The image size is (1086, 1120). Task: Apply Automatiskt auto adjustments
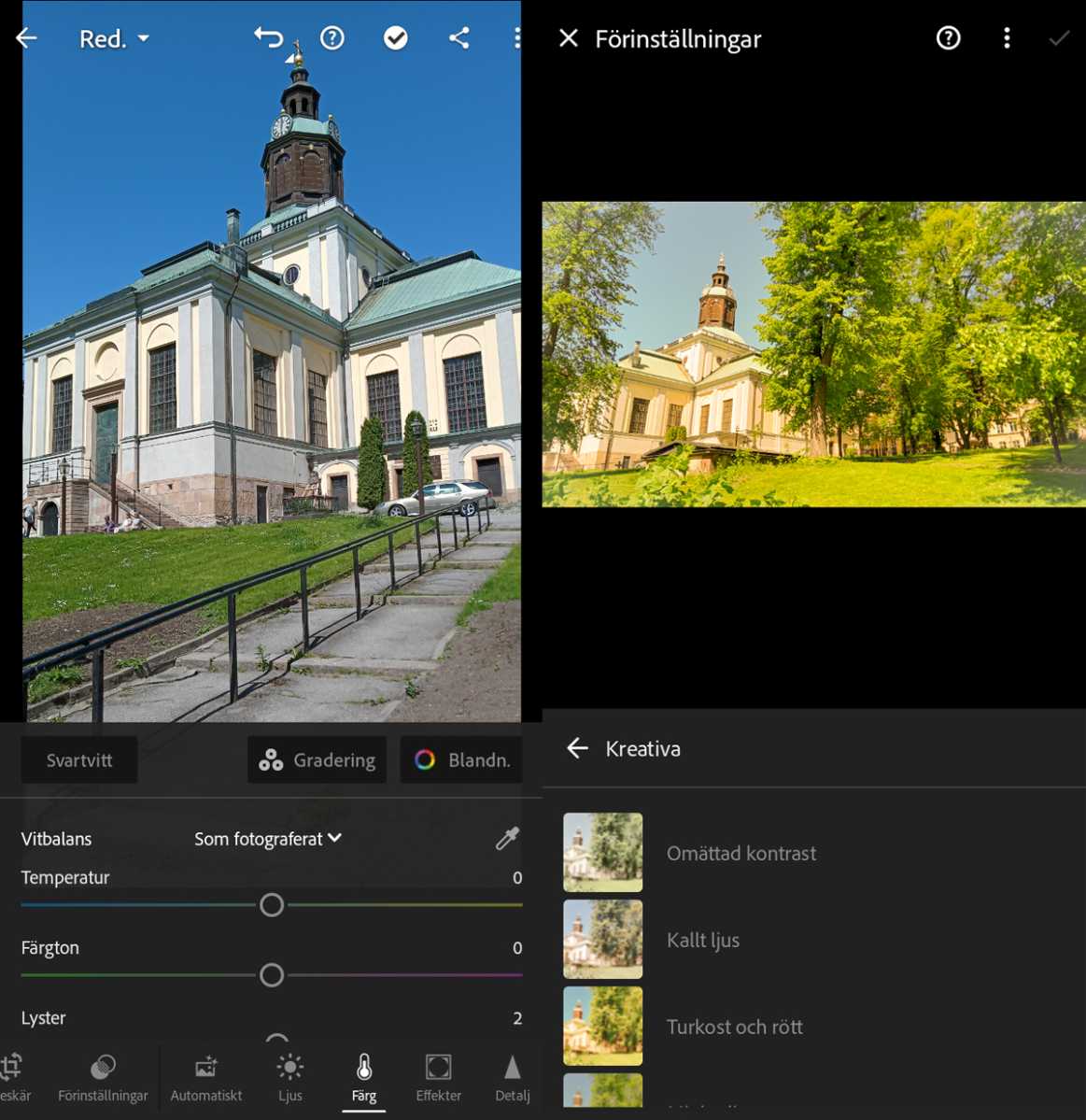206,1078
